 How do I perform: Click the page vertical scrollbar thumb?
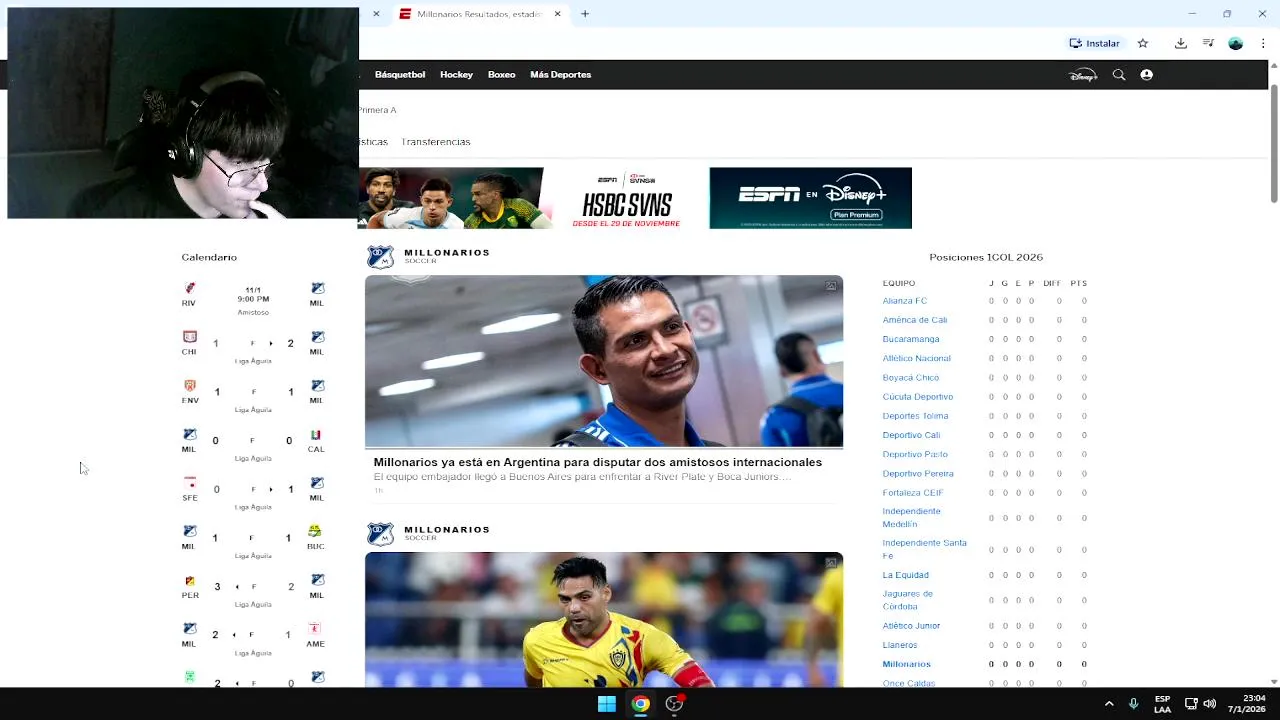pyautogui.click(x=1274, y=140)
